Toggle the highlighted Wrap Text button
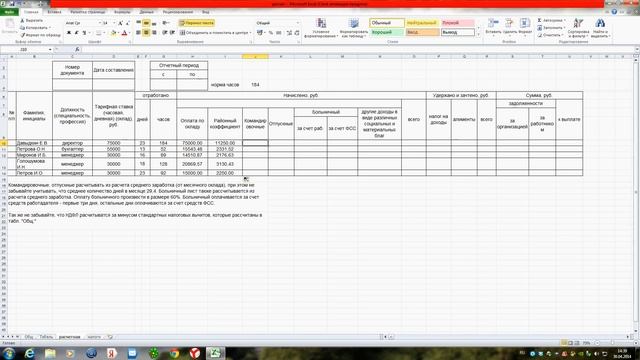640x360 pixels. [197, 23]
